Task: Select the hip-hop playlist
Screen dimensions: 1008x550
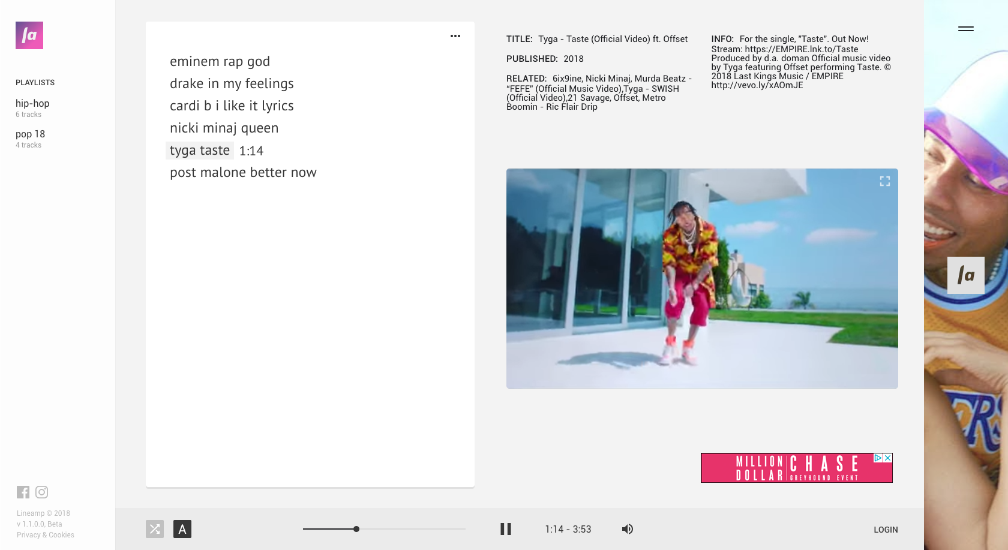Action: [x=32, y=103]
